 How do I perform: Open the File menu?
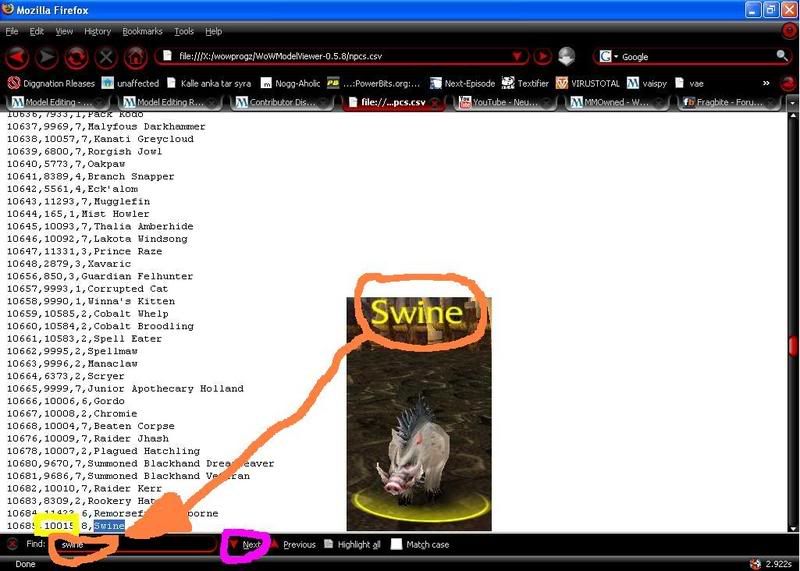pyautogui.click(x=12, y=32)
